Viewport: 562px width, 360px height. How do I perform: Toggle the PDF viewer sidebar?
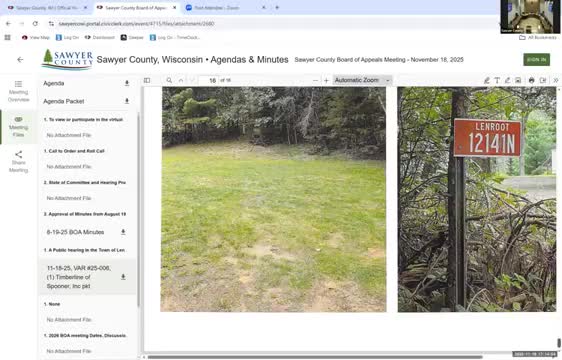tap(147, 80)
